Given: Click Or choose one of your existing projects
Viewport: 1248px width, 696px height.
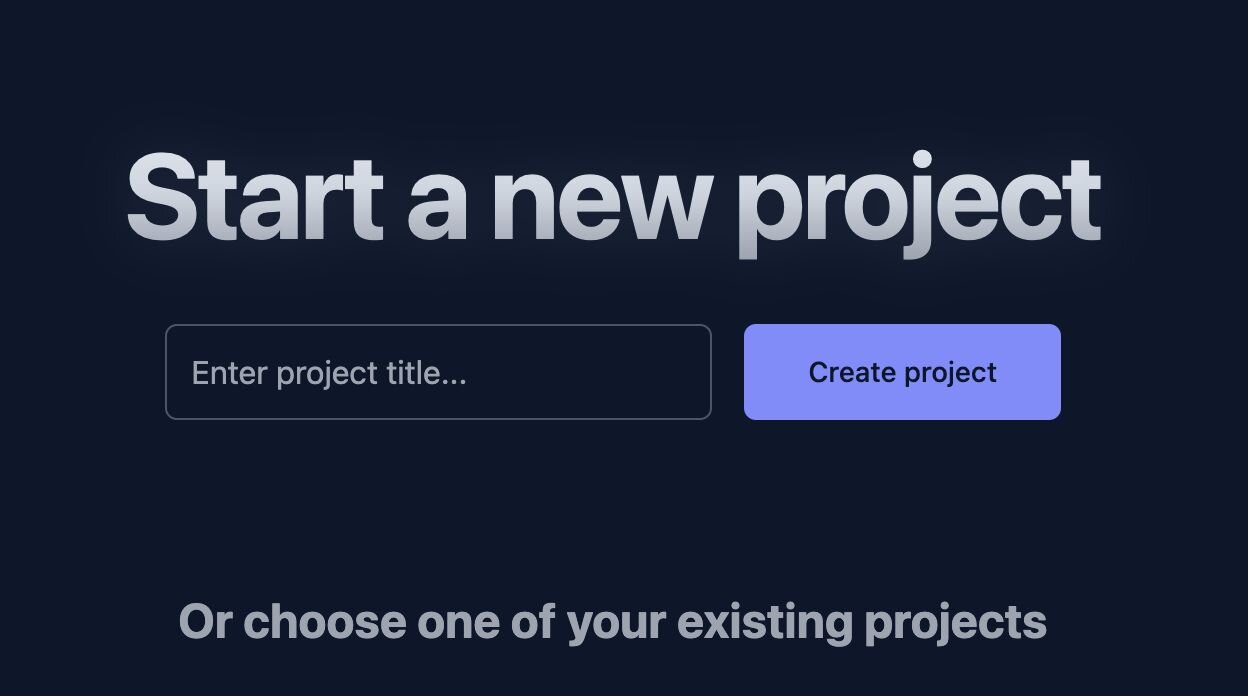Looking at the screenshot, I should [x=612, y=620].
